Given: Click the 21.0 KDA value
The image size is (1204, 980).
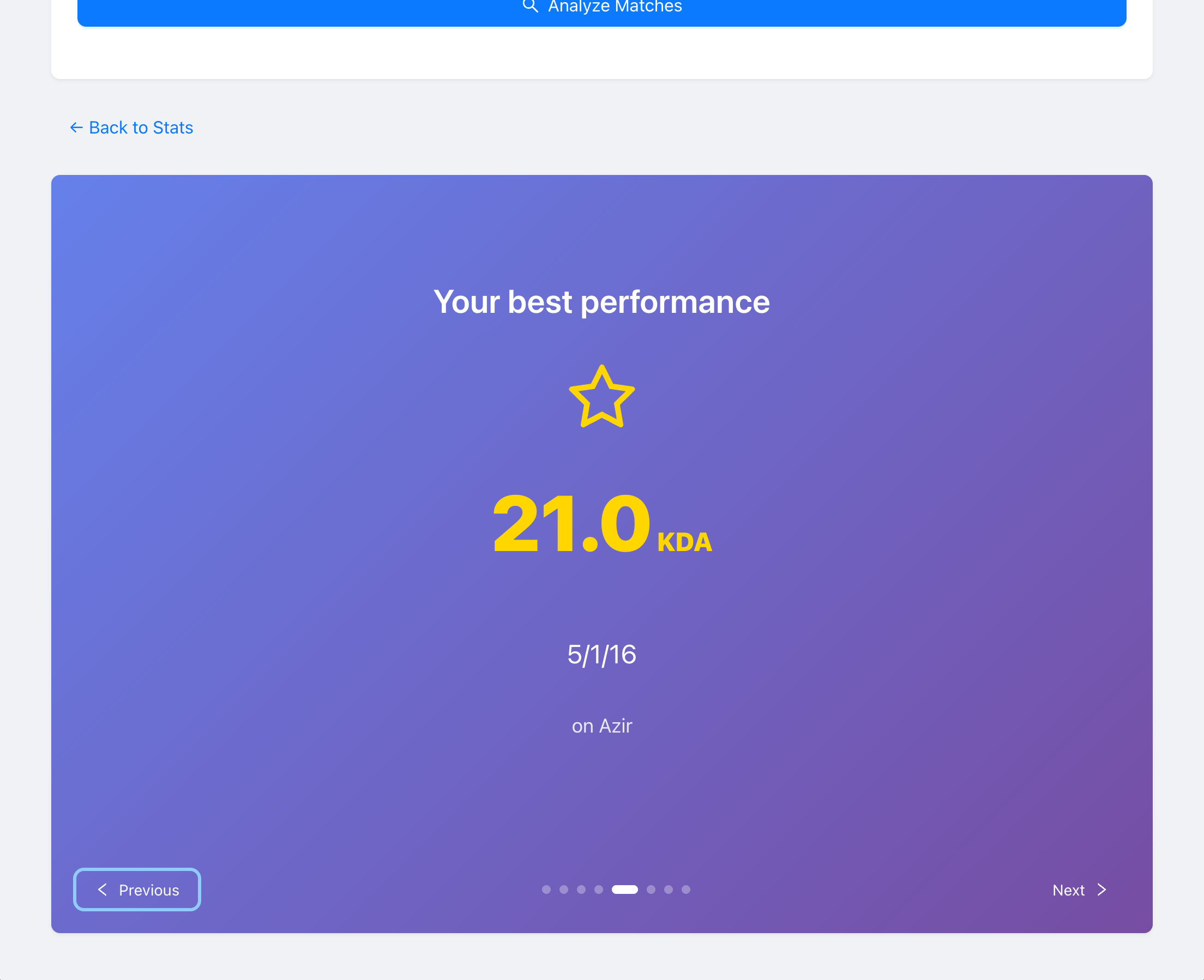Looking at the screenshot, I should (x=601, y=523).
